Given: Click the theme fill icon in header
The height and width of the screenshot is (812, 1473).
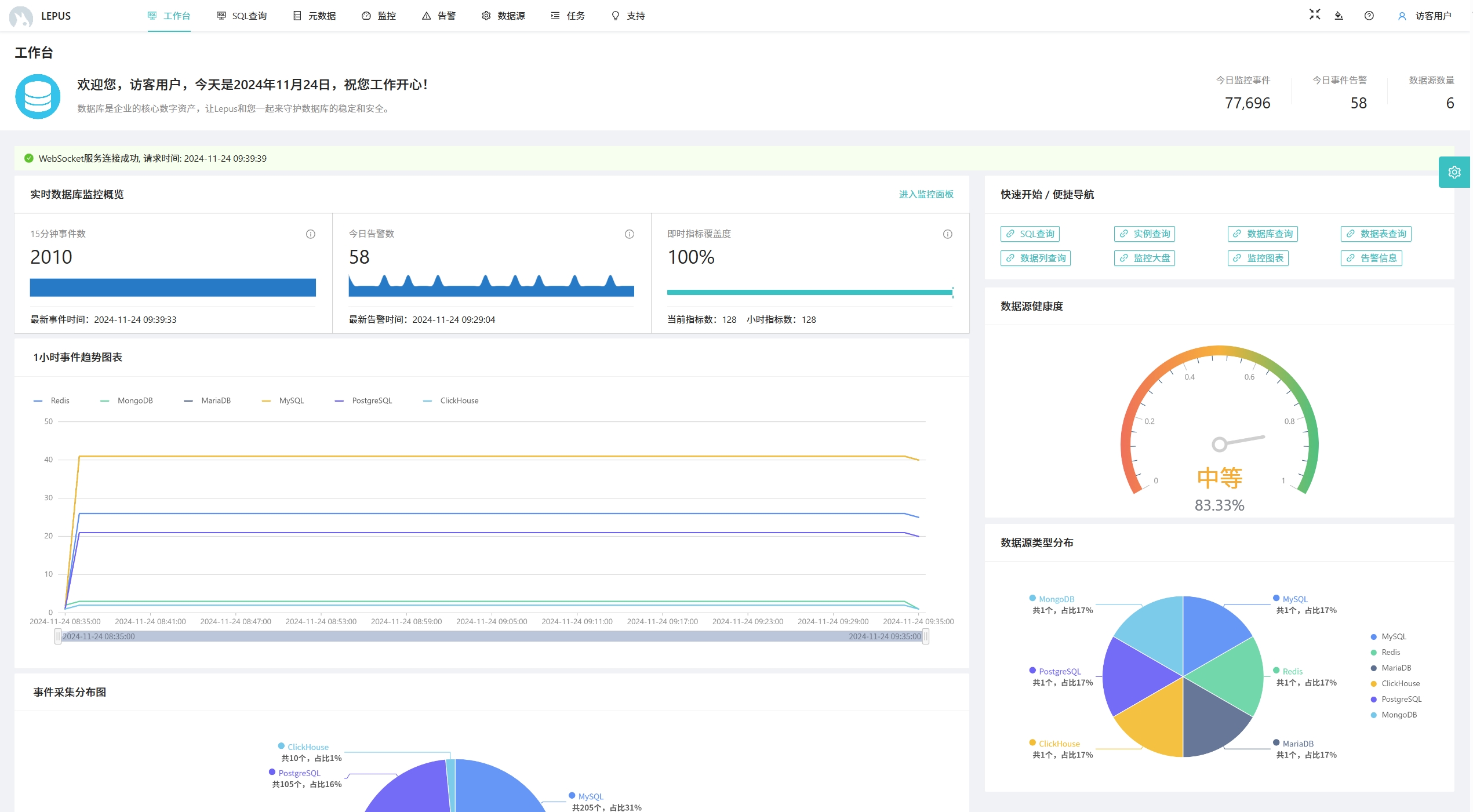Looking at the screenshot, I should click(x=1339, y=16).
